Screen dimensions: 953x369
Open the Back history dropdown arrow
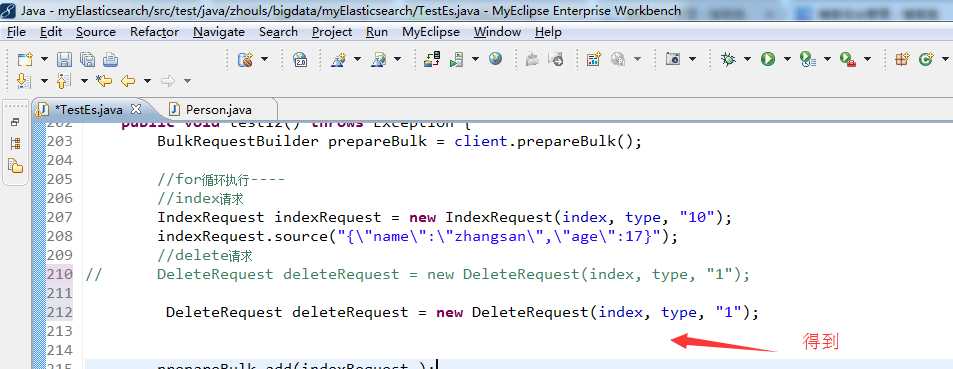point(147,80)
